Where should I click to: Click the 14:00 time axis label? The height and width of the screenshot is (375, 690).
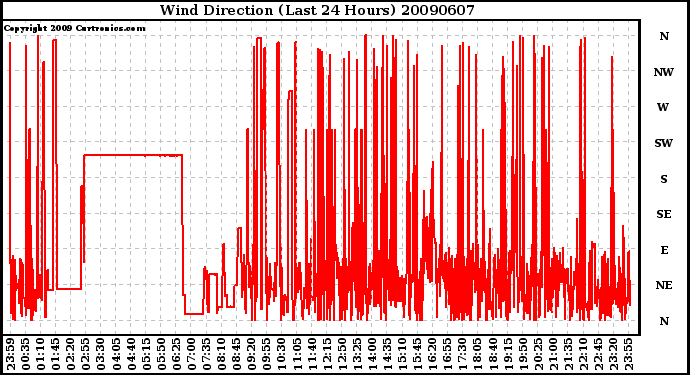[372, 354]
